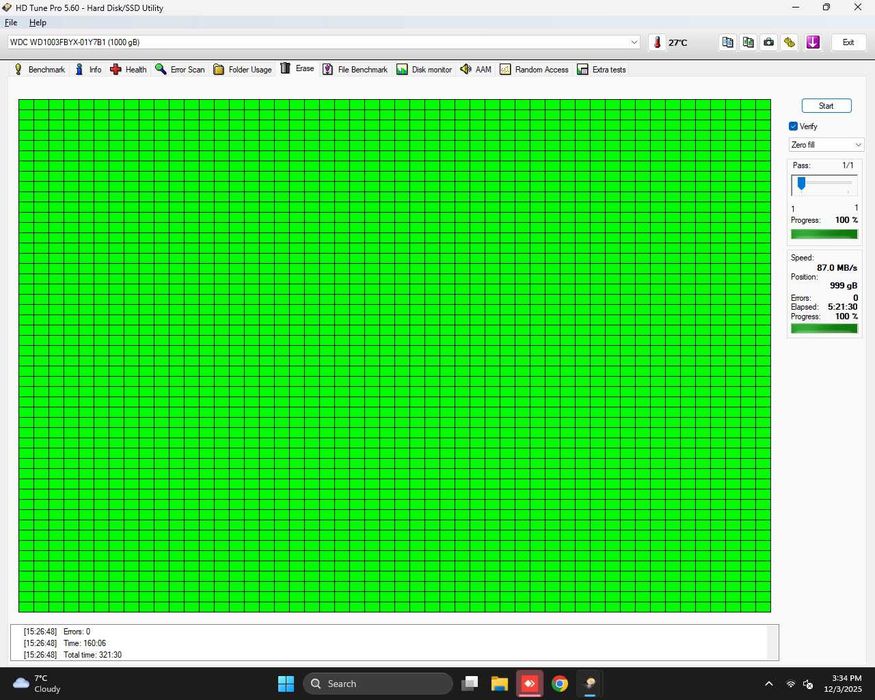Click the purple down-arrow minimize-to-tray icon

813,42
